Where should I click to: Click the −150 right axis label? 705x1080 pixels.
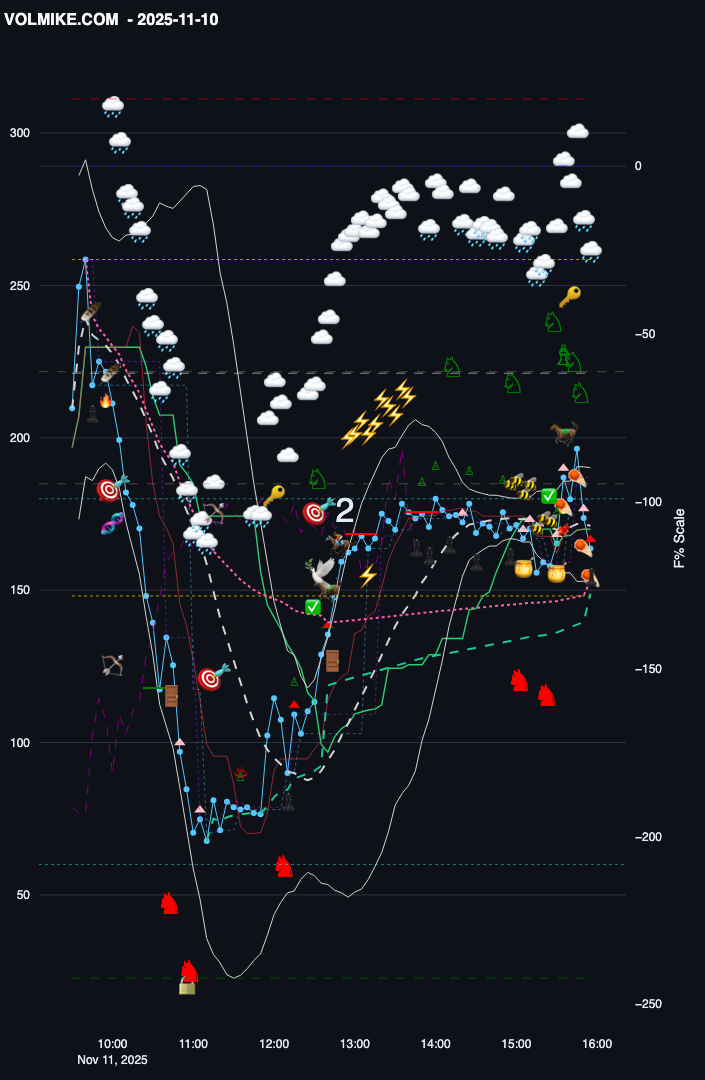pos(648,669)
